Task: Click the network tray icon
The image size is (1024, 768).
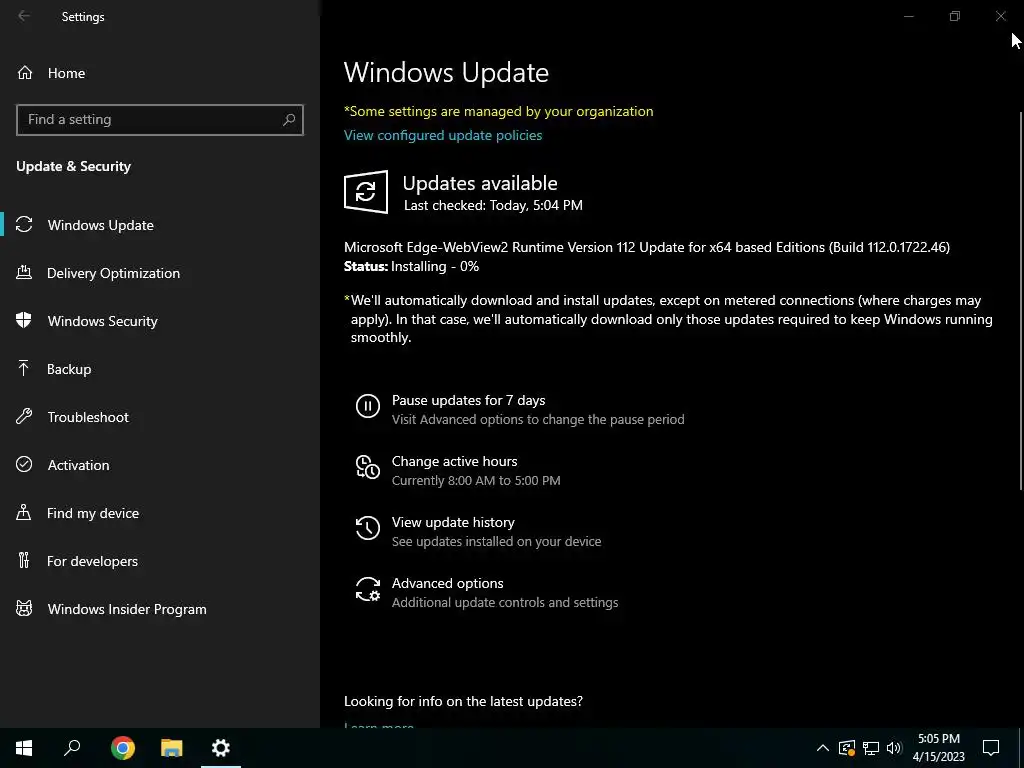Action: pos(871,748)
